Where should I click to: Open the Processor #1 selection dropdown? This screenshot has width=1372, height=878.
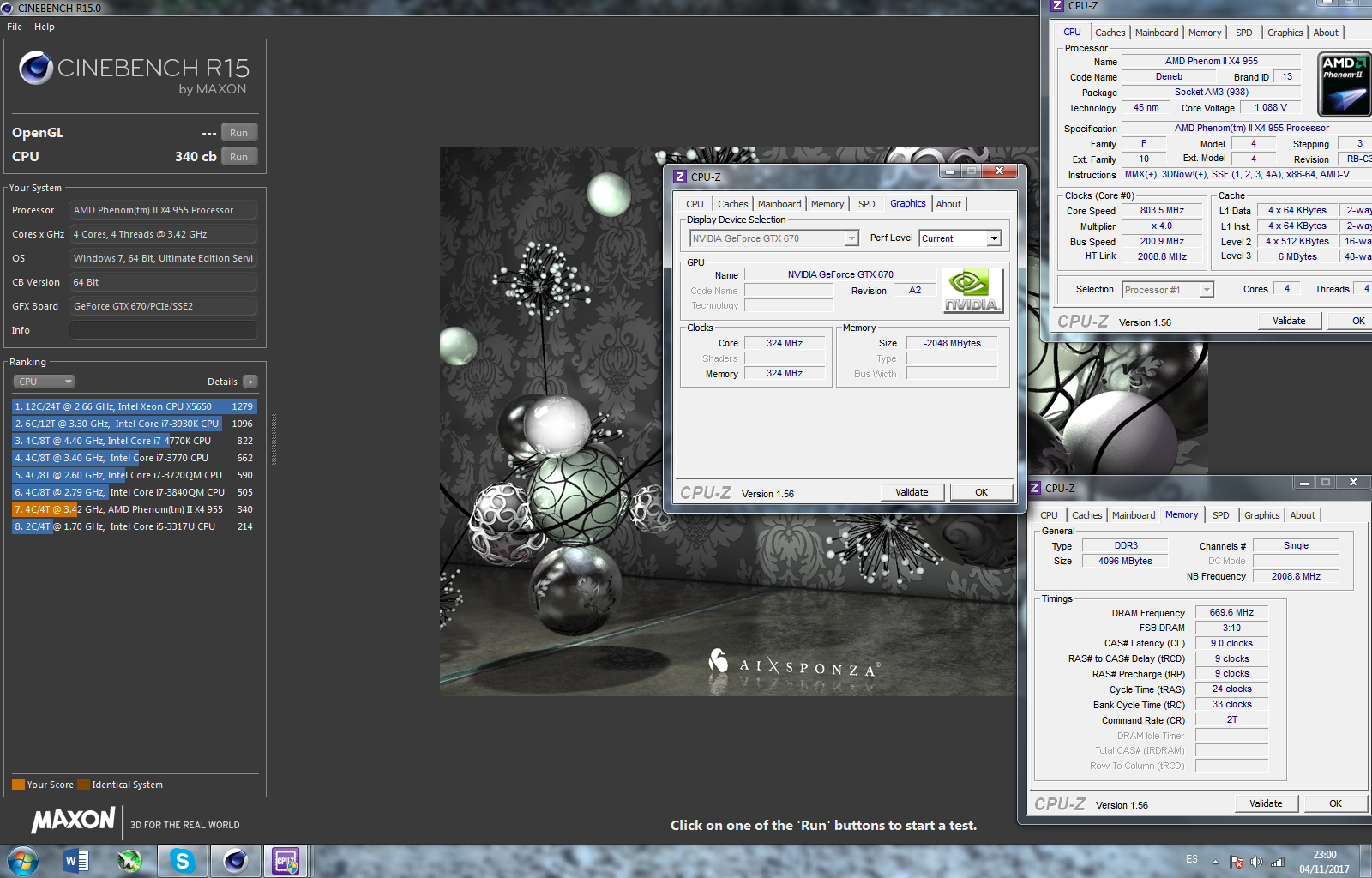click(1168, 290)
